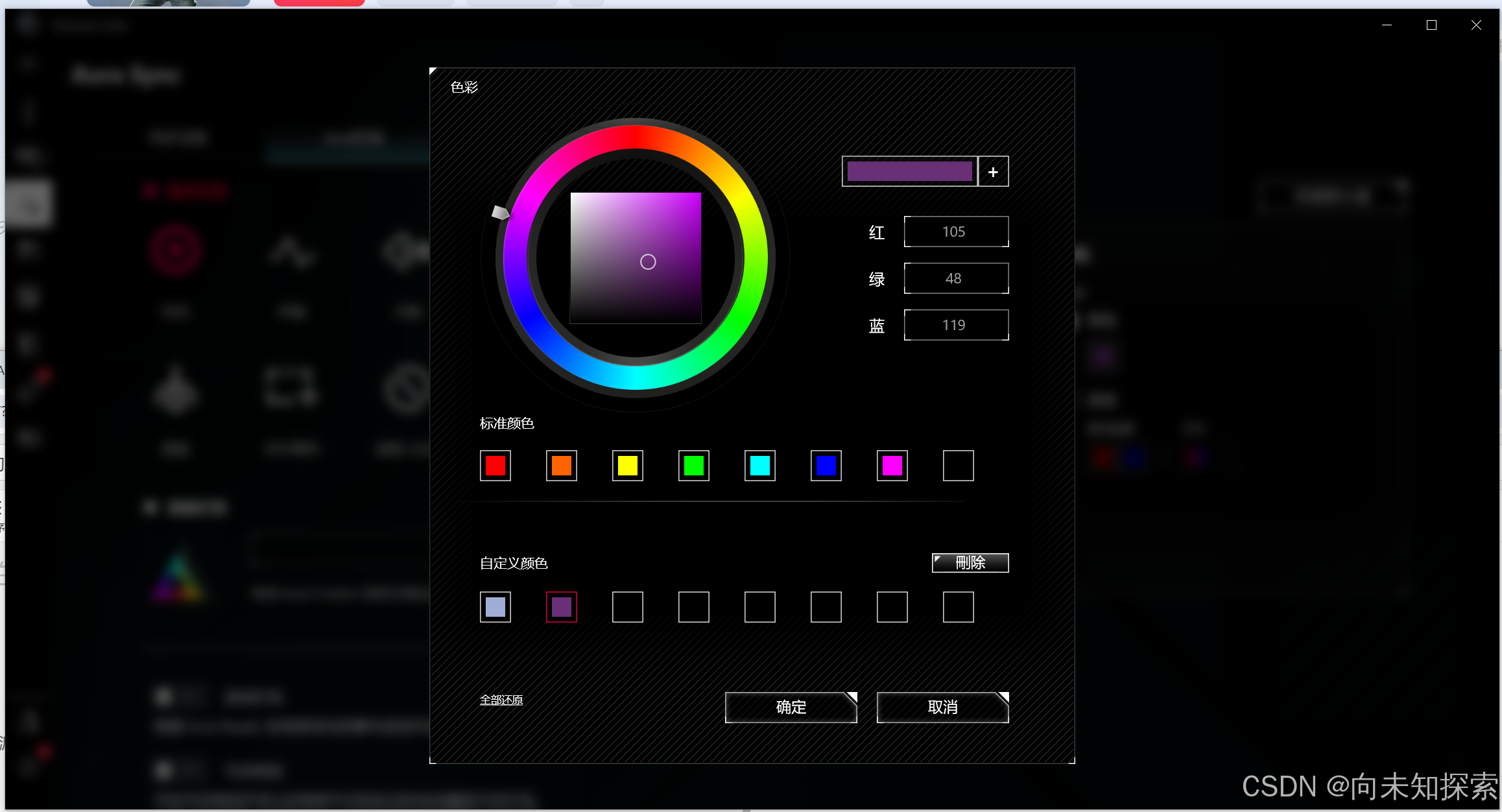
Task: Confirm with the 确定 button
Action: coord(791,707)
